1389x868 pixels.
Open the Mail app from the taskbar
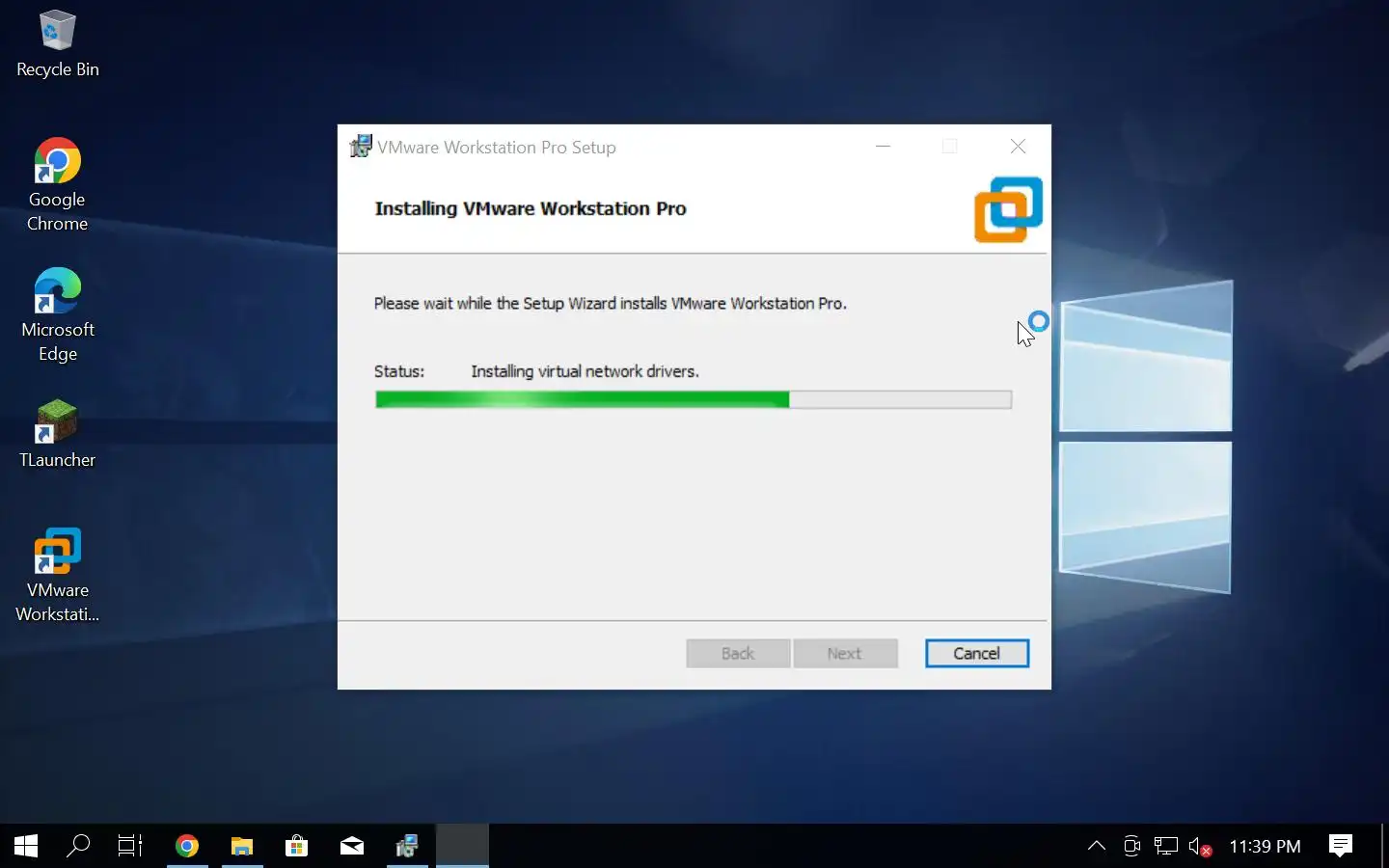(352, 846)
